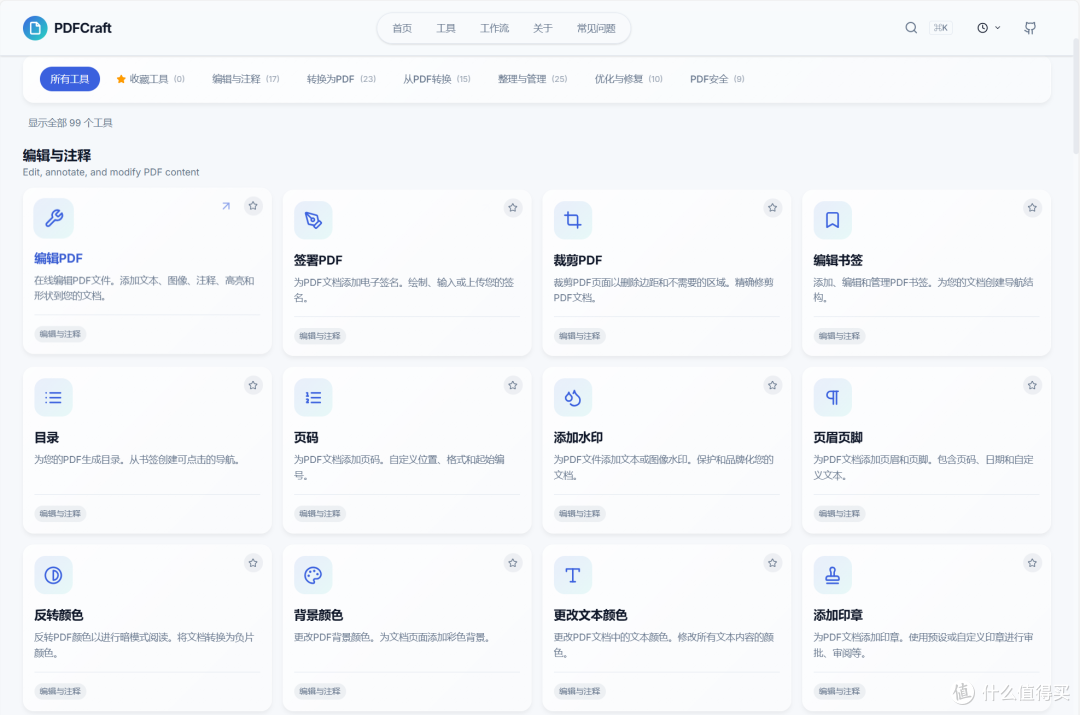
Task: Open the 编辑书签 tool title
Action: point(838,260)
